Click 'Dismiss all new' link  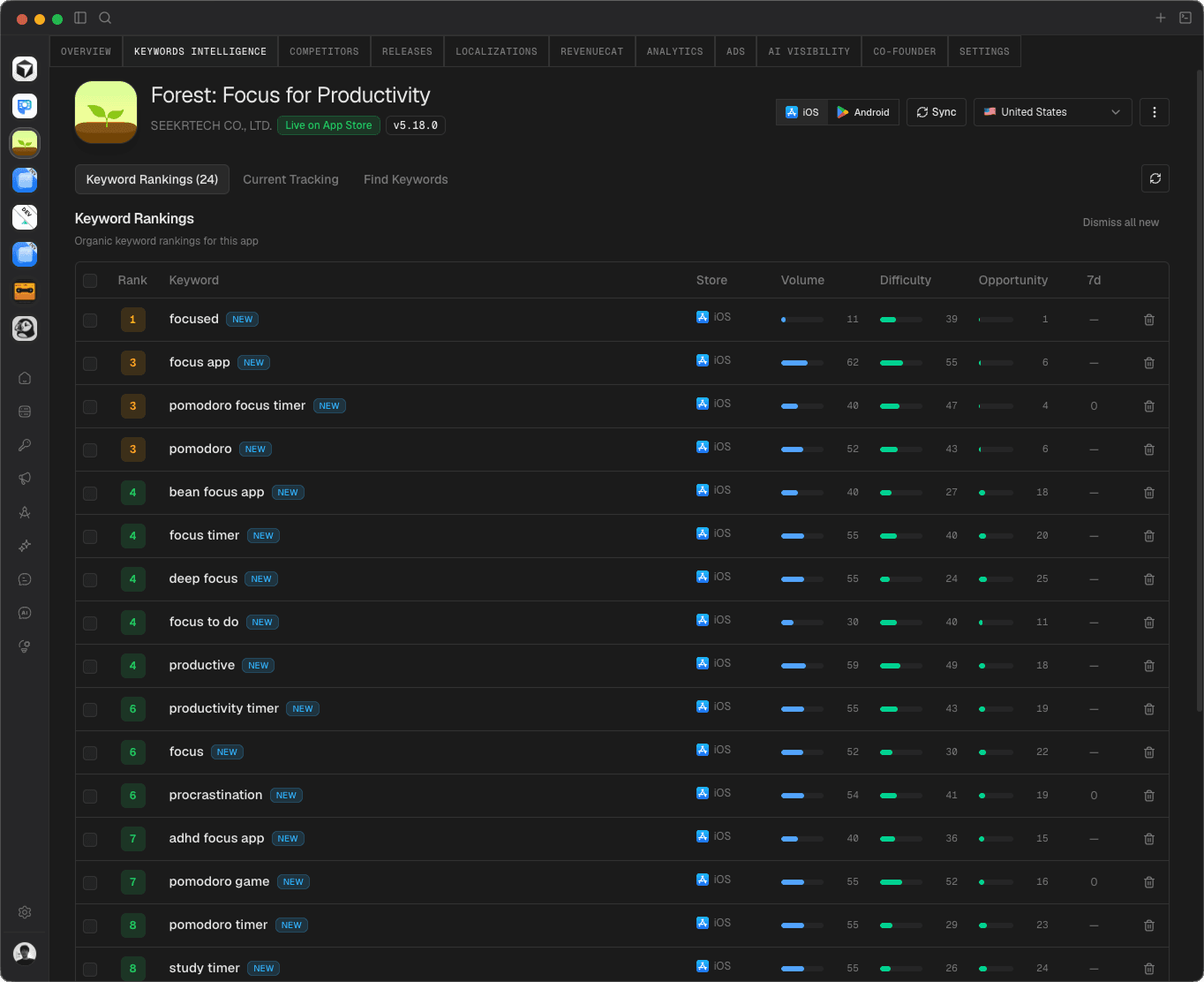(1121, 223)
